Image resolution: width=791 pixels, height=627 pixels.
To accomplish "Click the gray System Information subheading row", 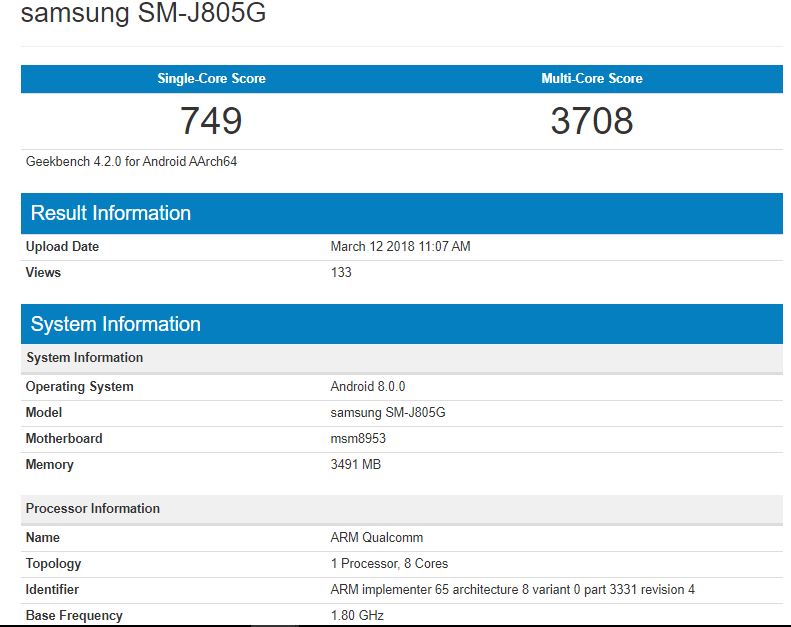I will pos(402,358).
